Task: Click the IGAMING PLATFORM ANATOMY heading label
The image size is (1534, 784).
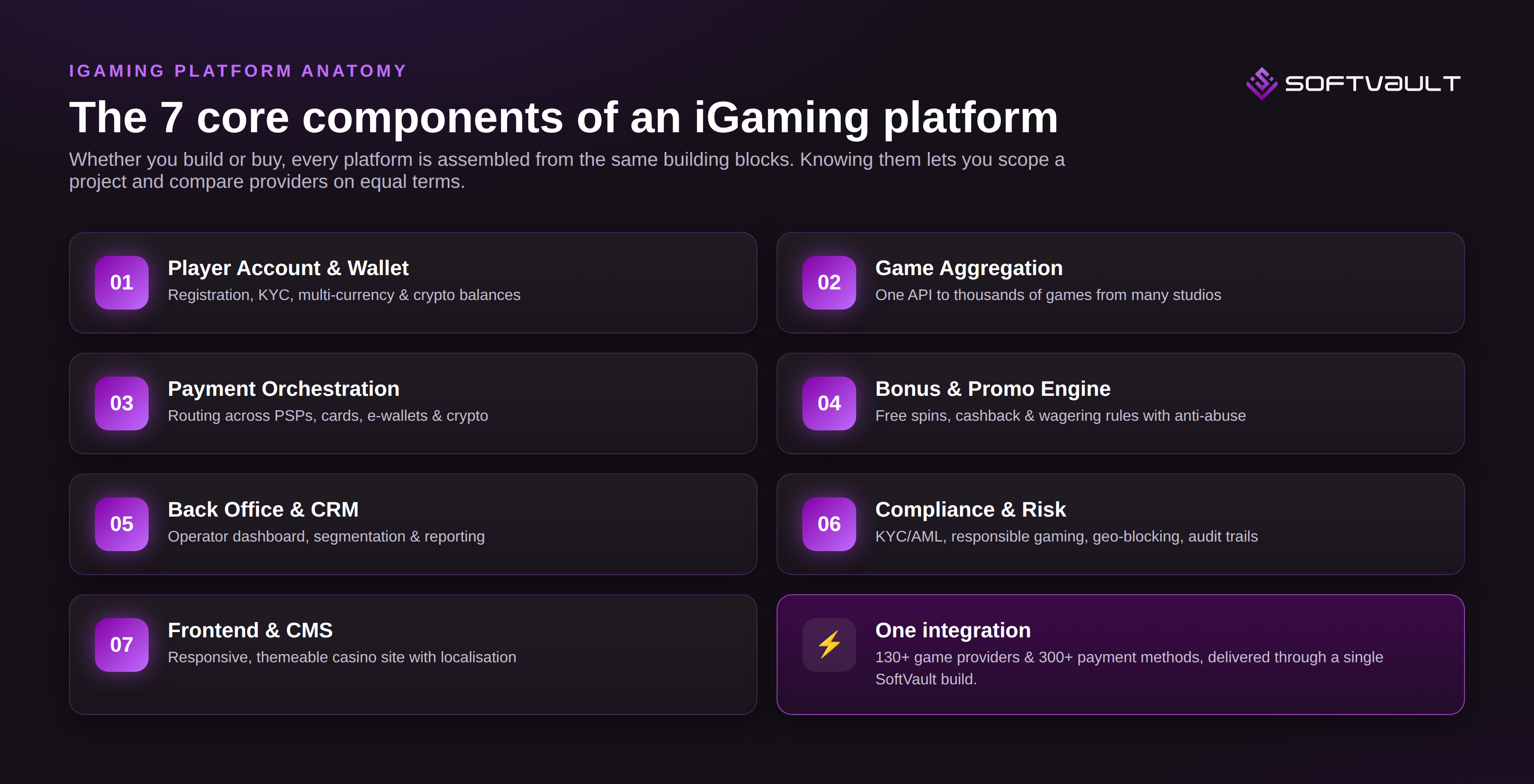Action: (238, 71)
